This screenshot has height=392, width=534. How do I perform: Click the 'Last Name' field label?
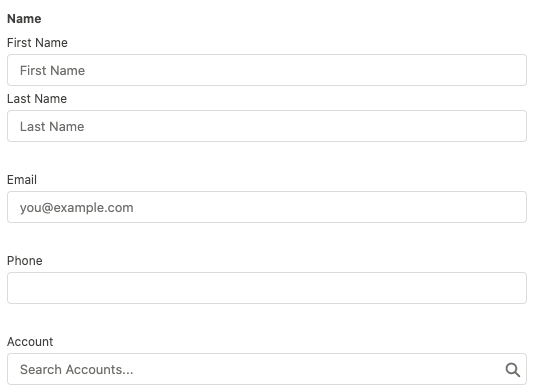coord(37,99)
